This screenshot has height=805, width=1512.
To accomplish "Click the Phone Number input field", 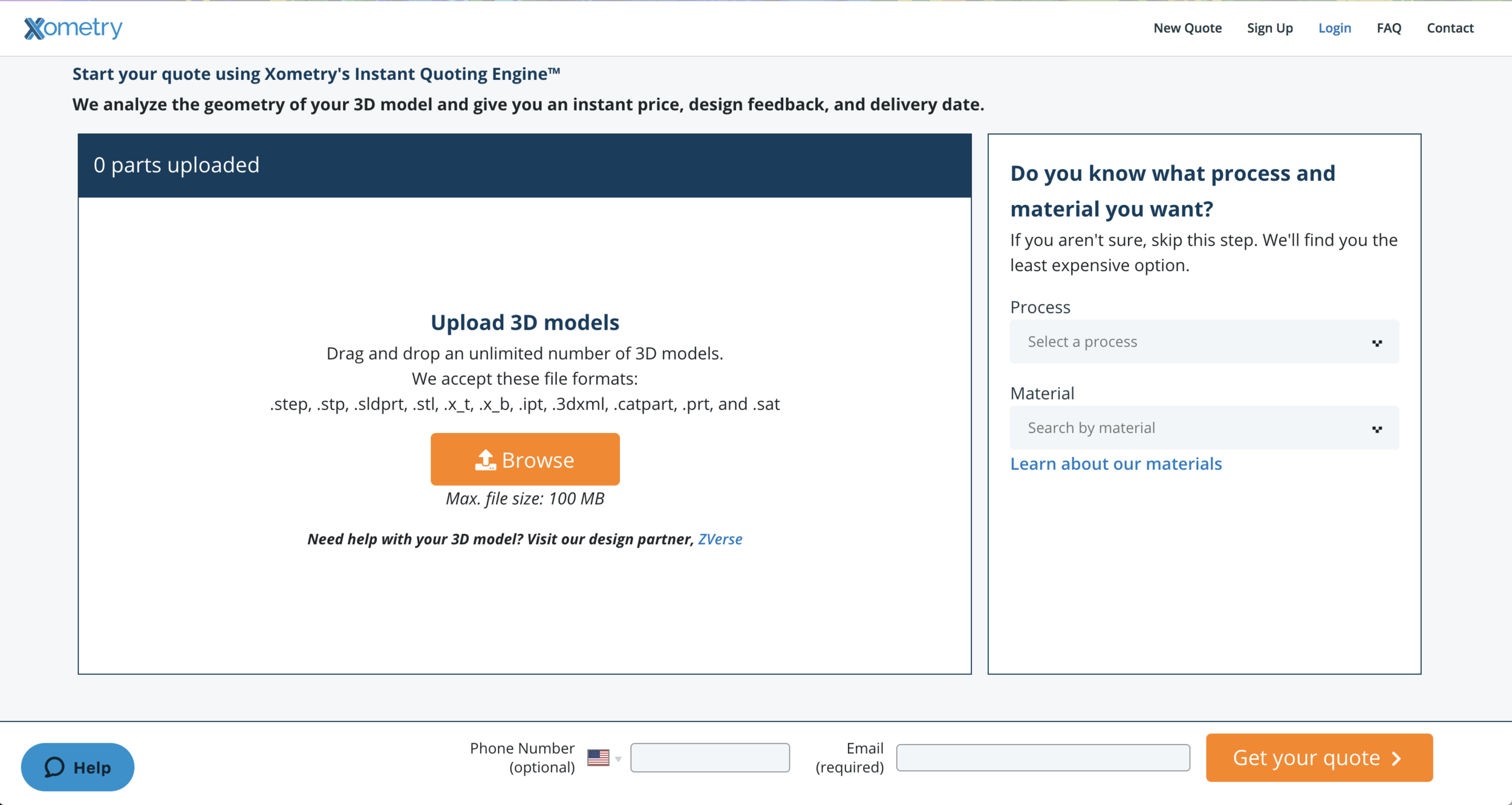I will click(x=710, y=758).
